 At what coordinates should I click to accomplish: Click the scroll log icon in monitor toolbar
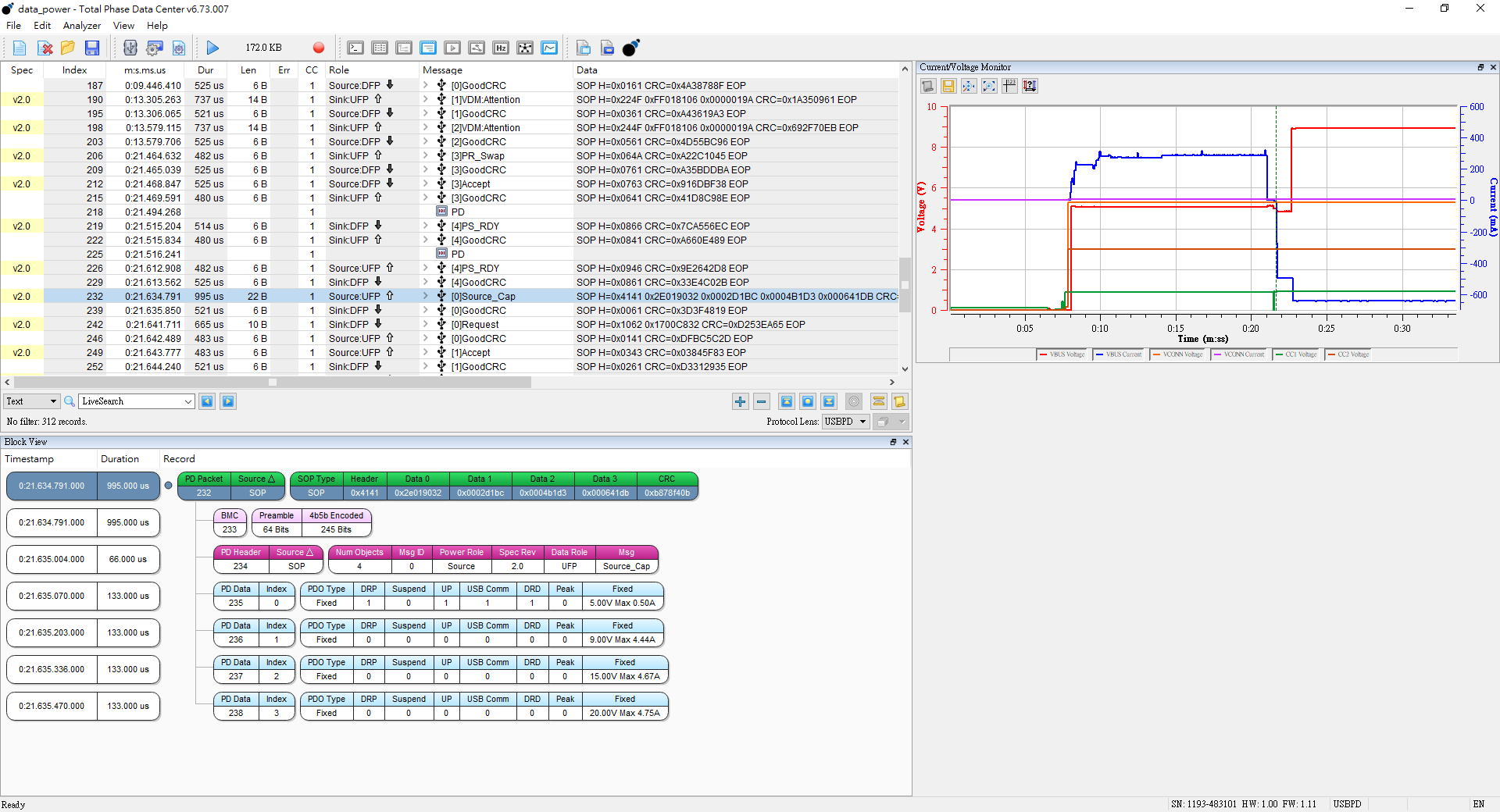[x=928, y=86]
